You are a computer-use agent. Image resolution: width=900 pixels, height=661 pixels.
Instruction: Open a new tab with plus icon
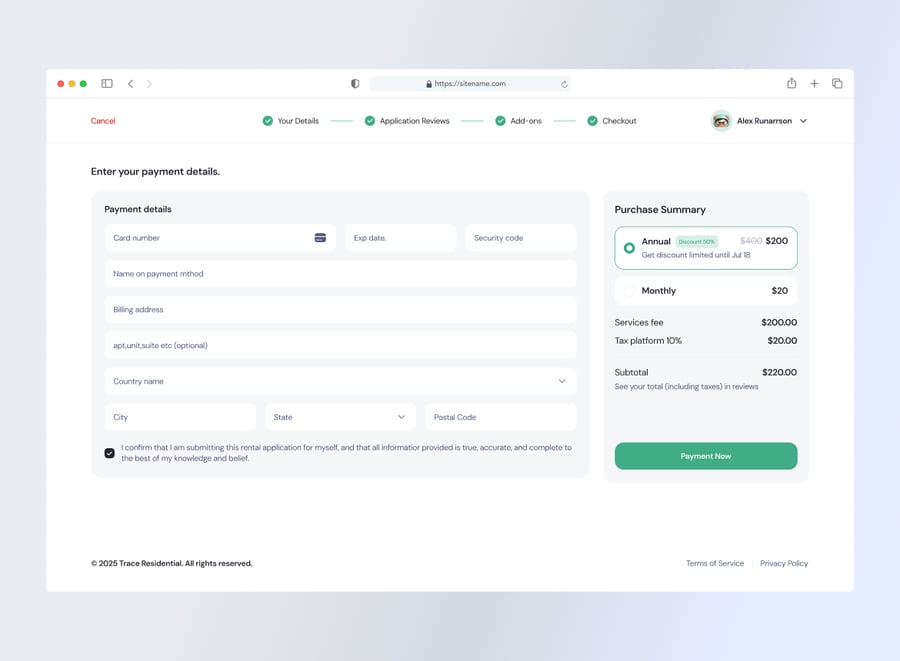(814, 84)
